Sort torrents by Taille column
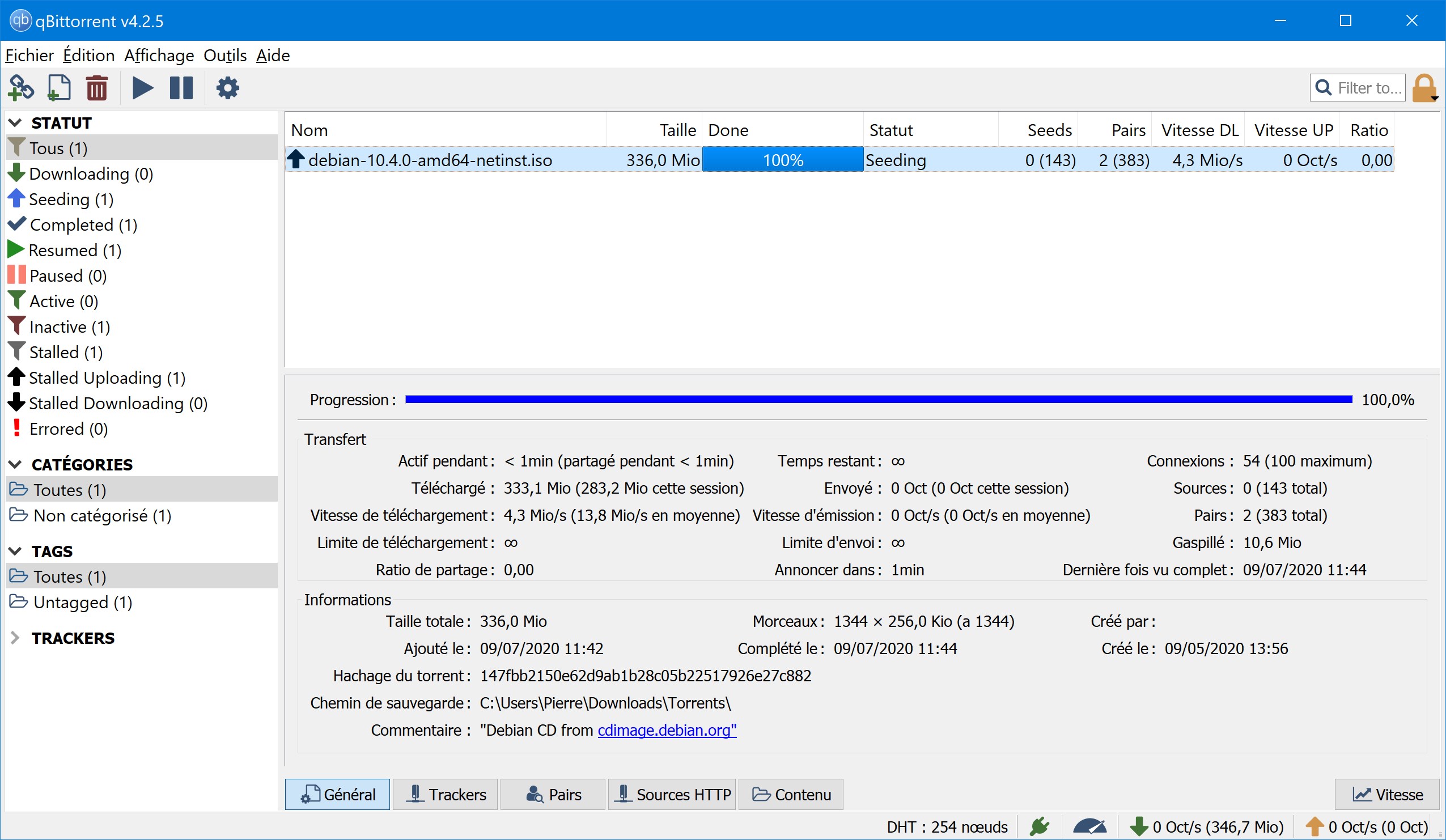The height and width of the screenshot is (840, 1446). click(655, 130)
